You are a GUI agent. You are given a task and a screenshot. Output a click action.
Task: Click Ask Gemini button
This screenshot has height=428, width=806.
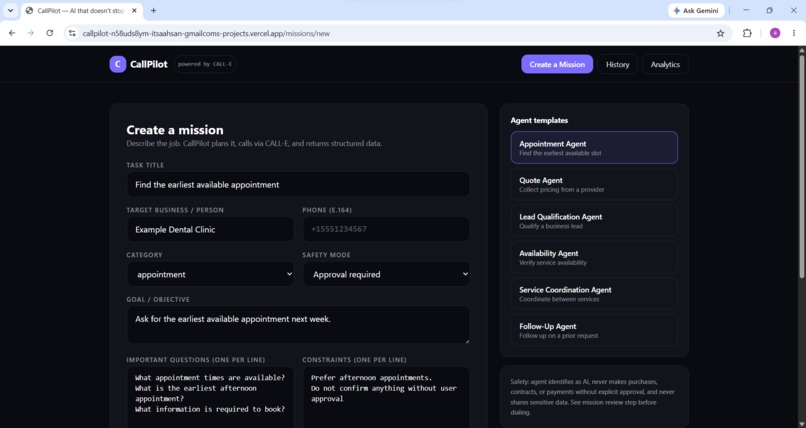[x=696, y=10]
